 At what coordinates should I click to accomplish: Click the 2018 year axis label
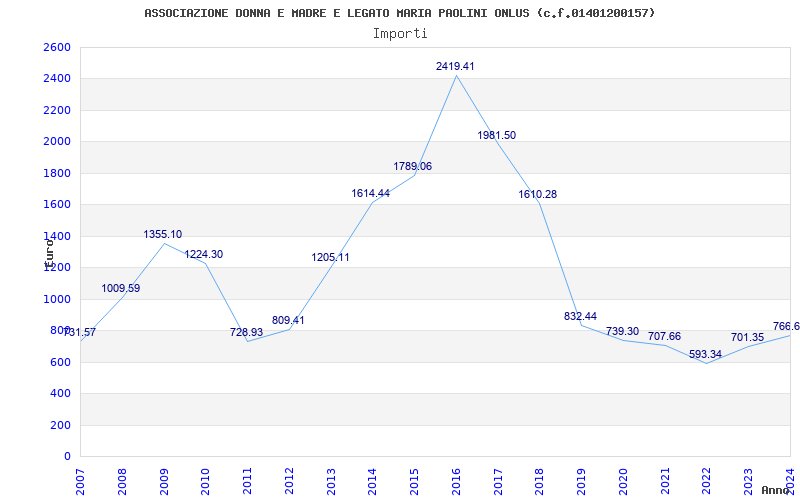540,482
